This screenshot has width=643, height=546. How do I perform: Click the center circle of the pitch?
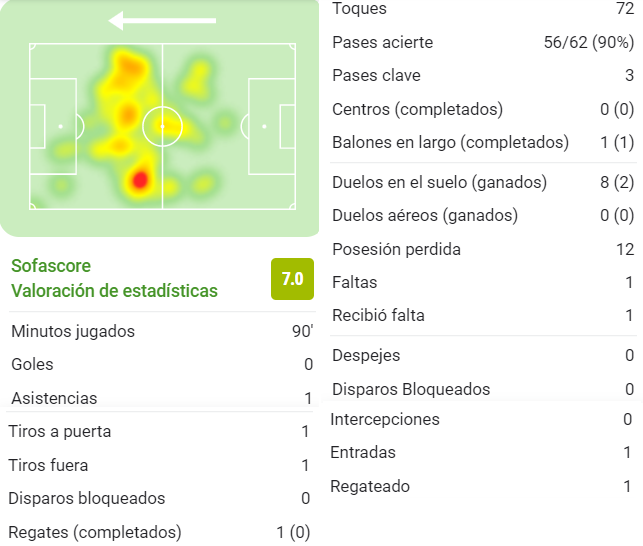[x=162, y=126]
